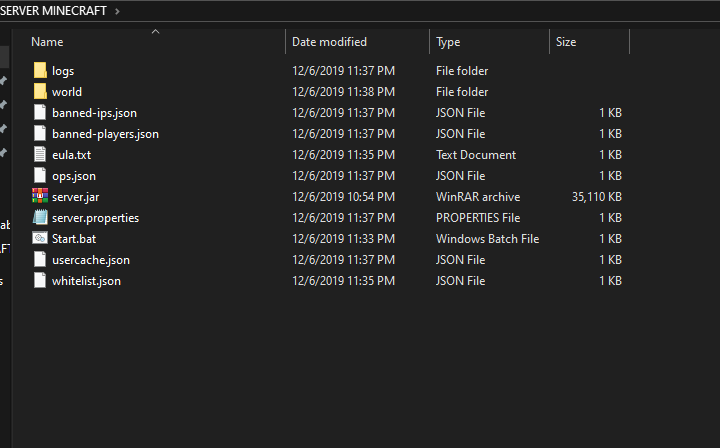Screen dimensions: 720x448
Task: Sort files by the Size column header
Action: [566, 42]
